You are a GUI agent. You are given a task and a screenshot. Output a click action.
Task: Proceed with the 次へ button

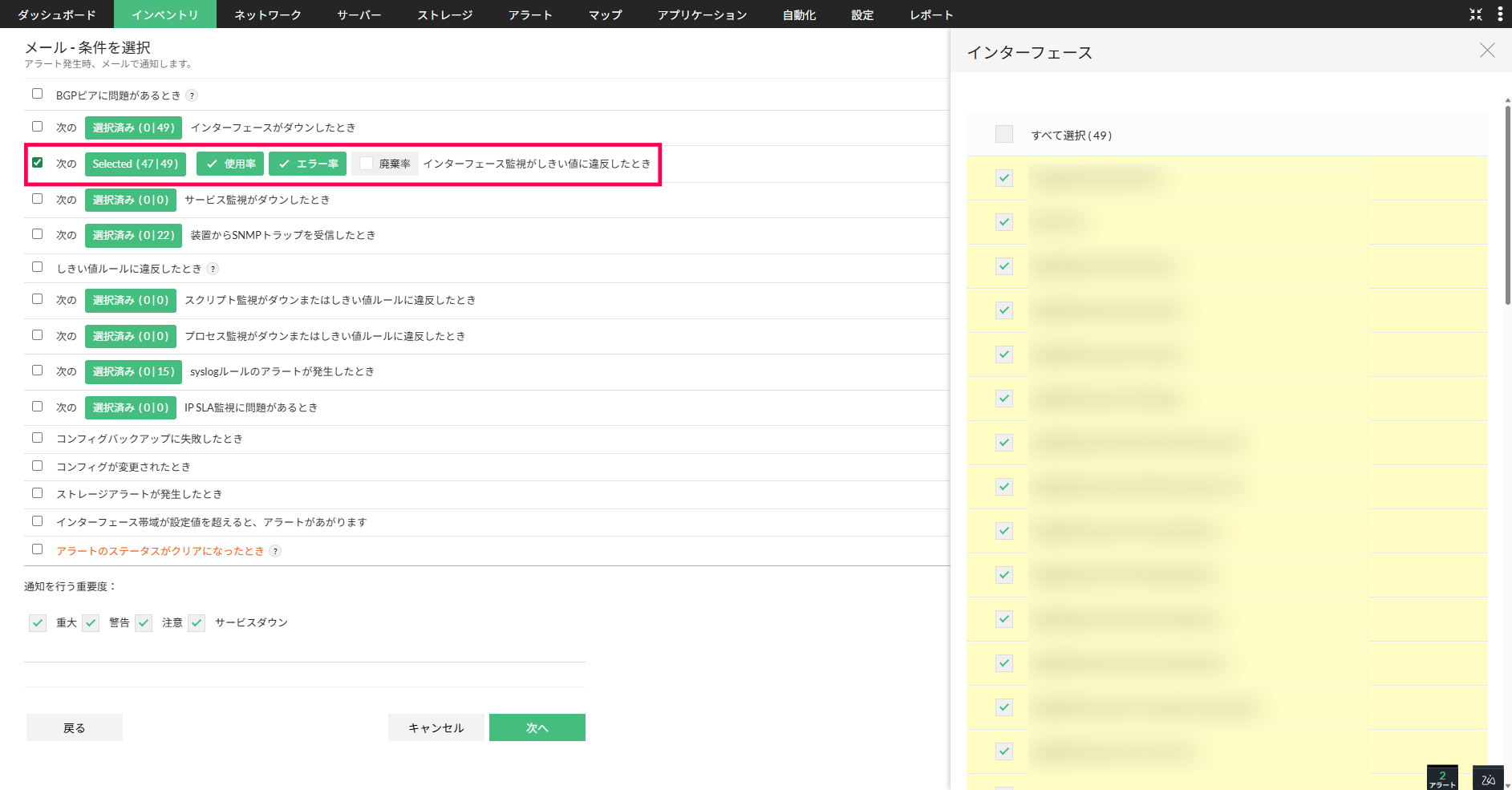click(x=537, y=727)
